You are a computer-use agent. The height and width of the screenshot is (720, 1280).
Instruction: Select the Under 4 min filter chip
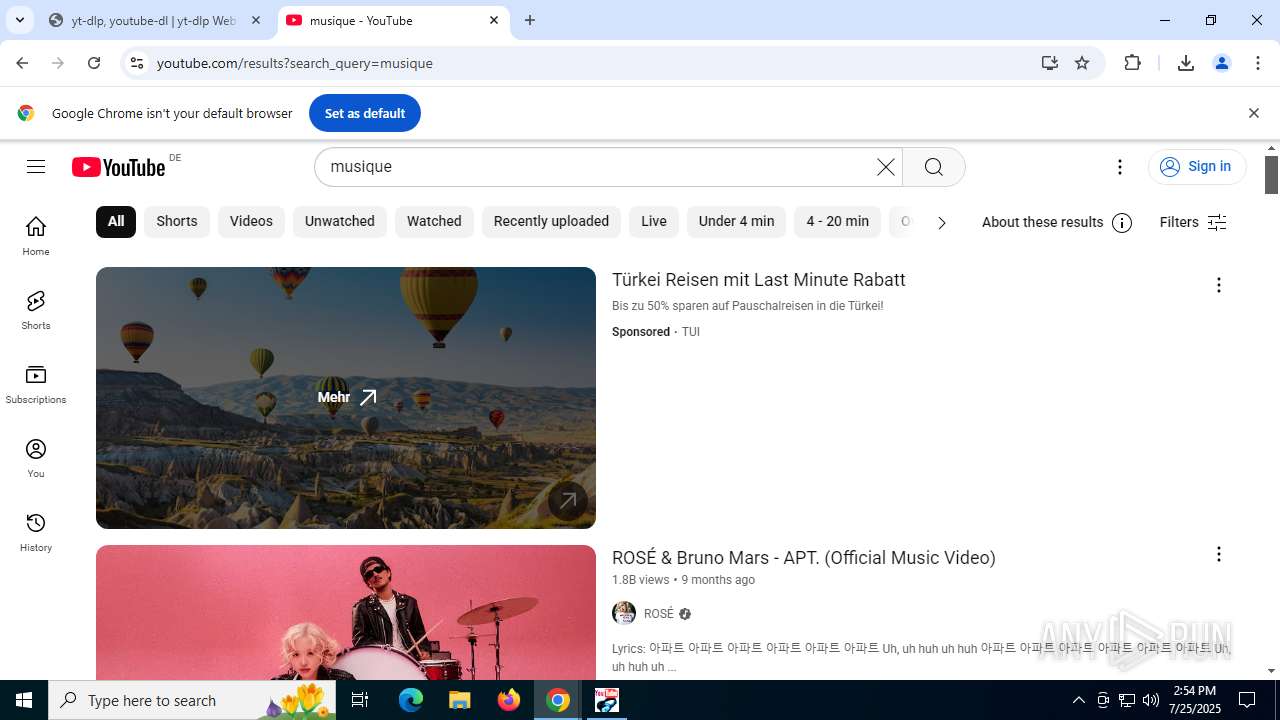coord(737,222)
